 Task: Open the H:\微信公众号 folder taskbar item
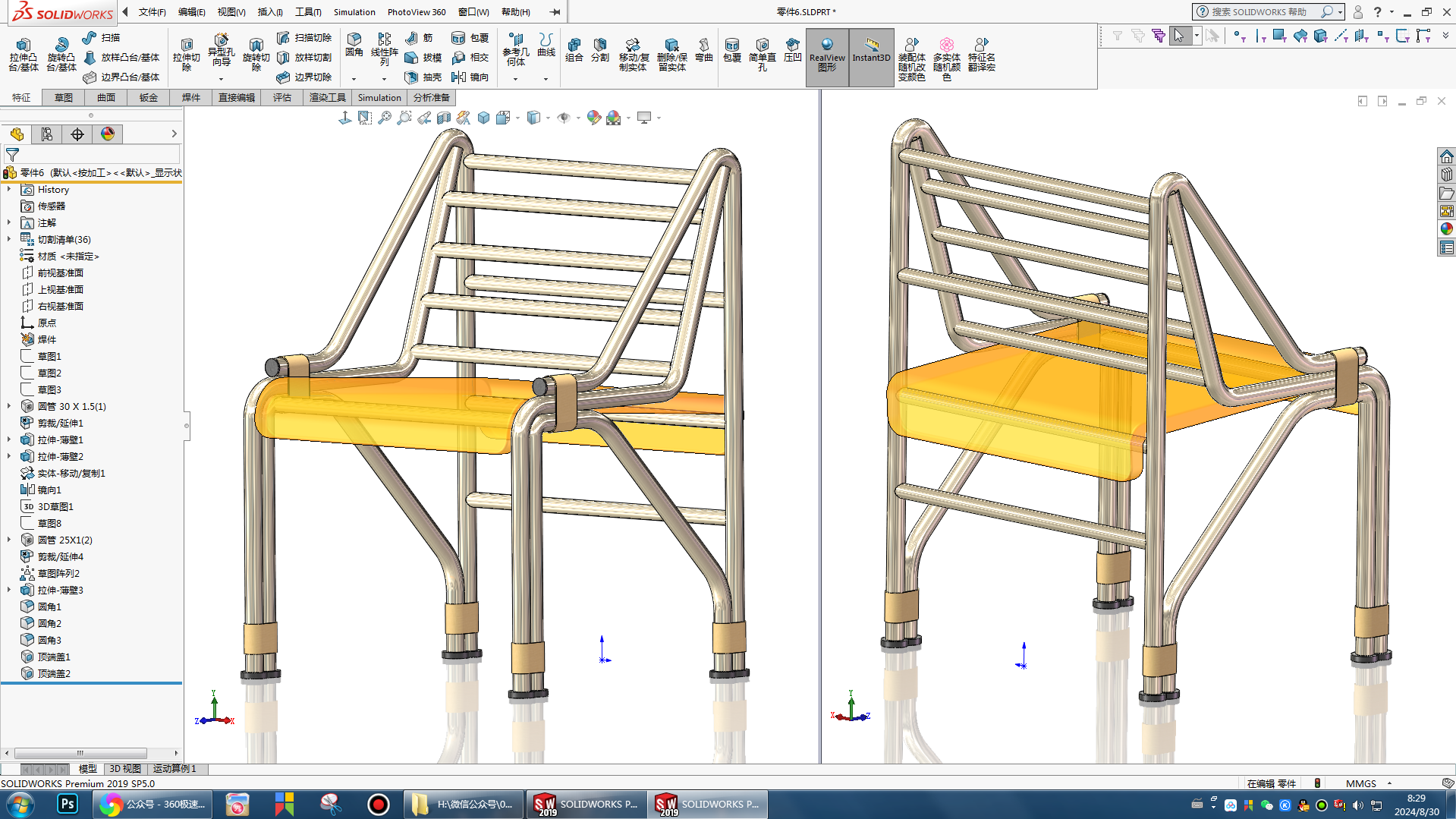tap(463, 804)
